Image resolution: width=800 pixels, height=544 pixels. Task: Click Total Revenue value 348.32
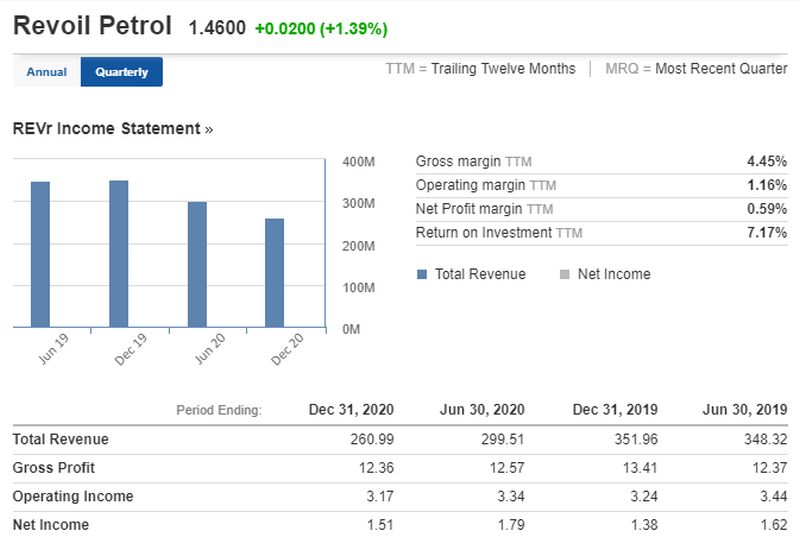[x=765, y=439]
